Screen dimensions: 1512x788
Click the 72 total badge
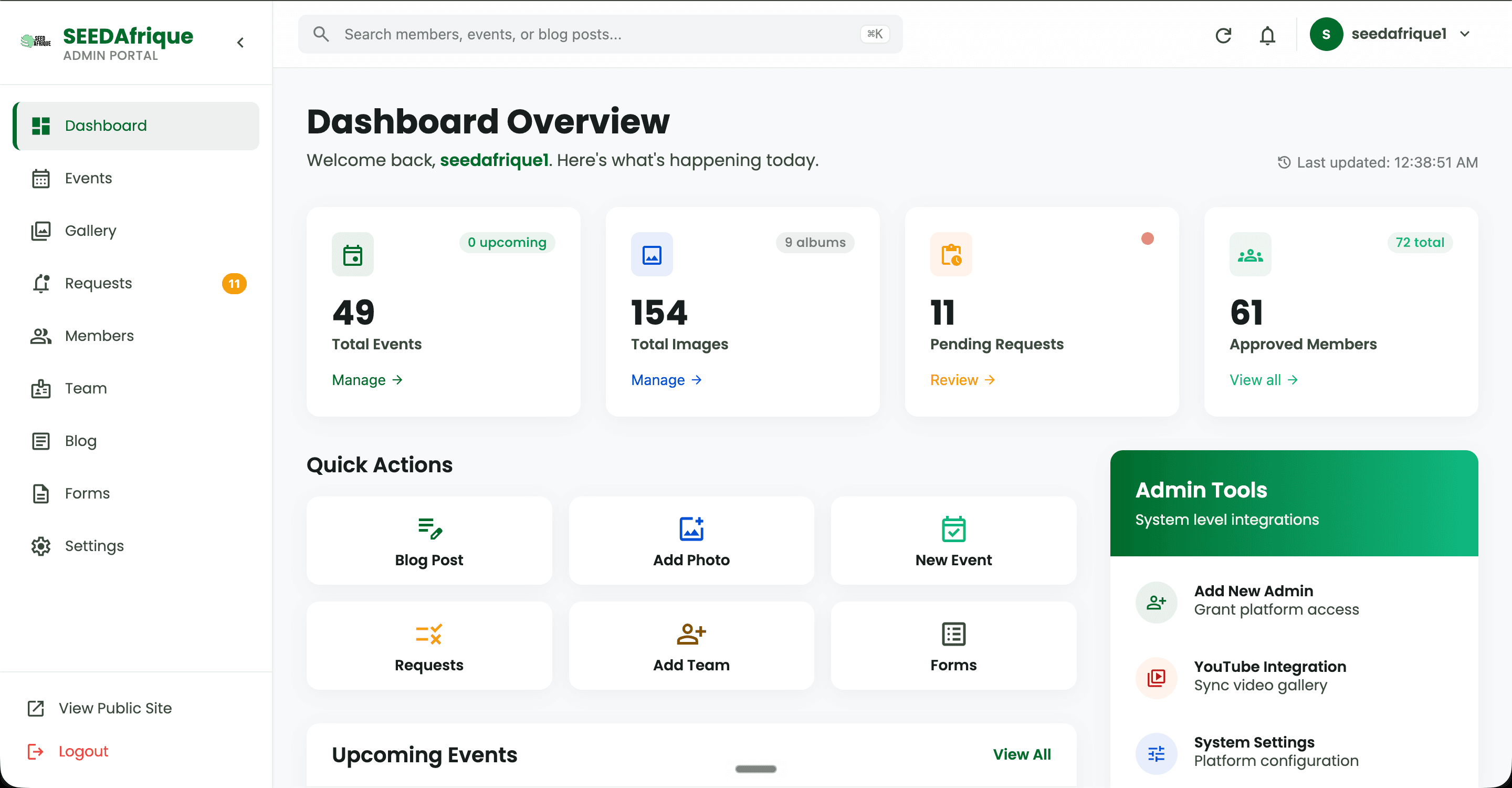[x=1420, y=243]
